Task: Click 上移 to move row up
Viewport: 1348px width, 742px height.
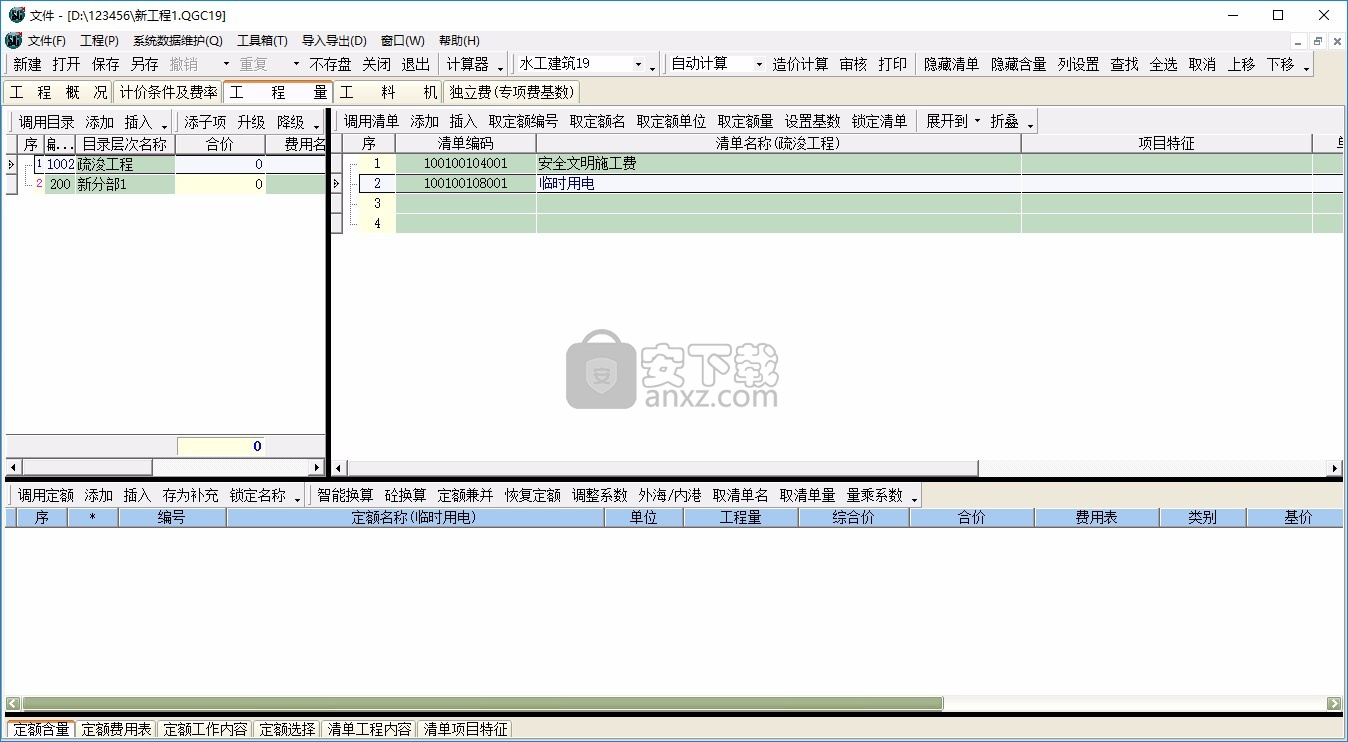Action: pyautogui.click(x=1241, y=64)
